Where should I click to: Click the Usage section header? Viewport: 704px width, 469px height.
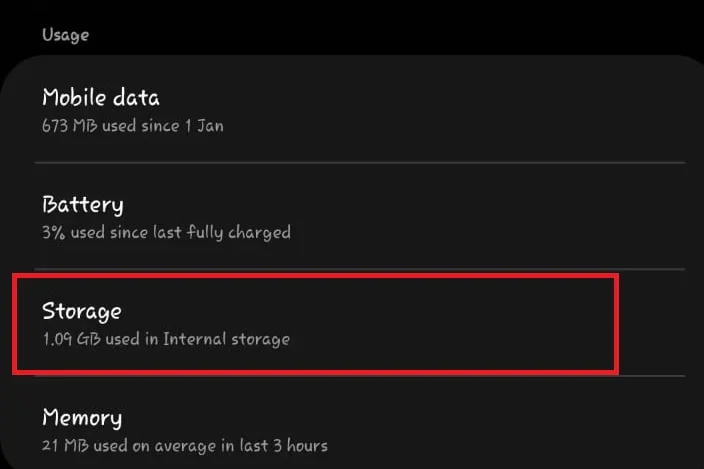click(x=65, y=35)
